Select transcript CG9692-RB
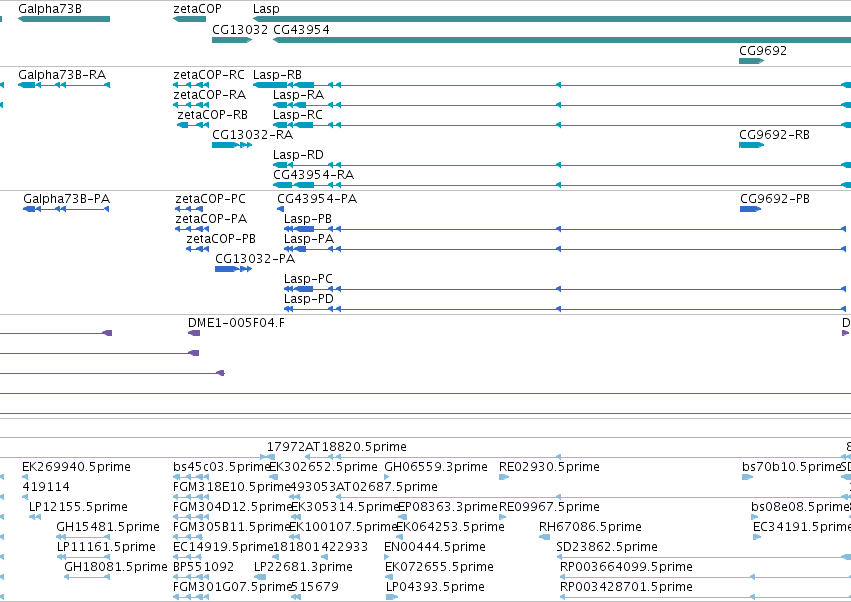Screen dimensions: 851x602 tap(751, 145)
